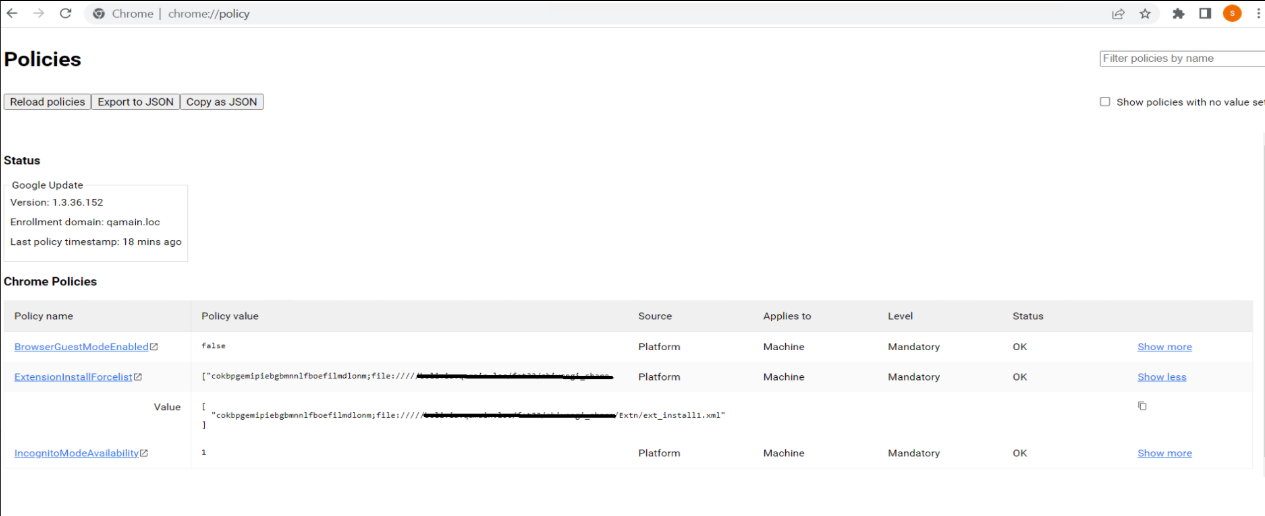The image size is (1265, 516).
Task: Click Machine in the ExtensionInstallForcelist row
Action: pos(784,377)
